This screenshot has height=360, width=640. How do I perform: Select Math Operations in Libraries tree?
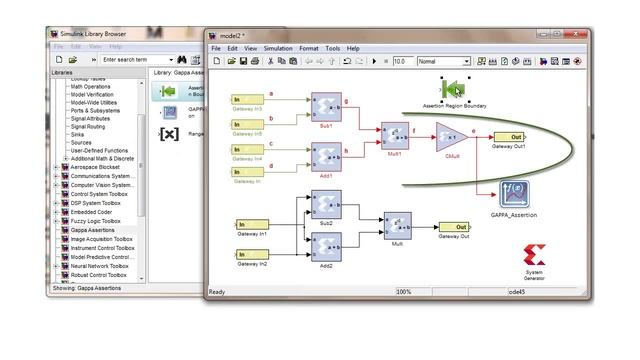90,87
